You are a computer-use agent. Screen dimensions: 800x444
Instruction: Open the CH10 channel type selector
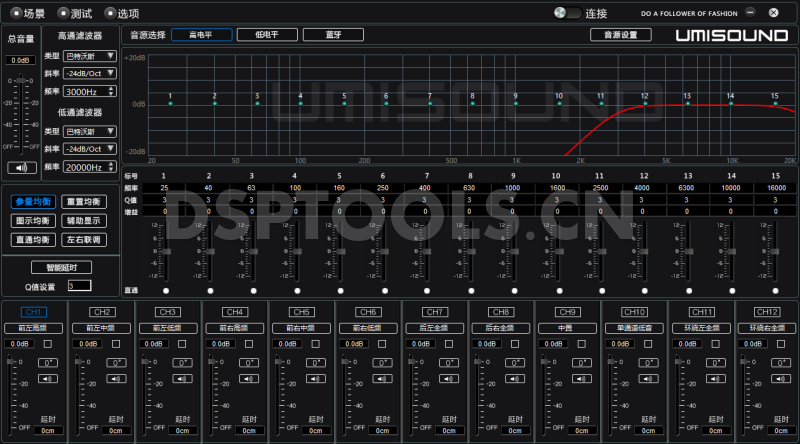634,328
